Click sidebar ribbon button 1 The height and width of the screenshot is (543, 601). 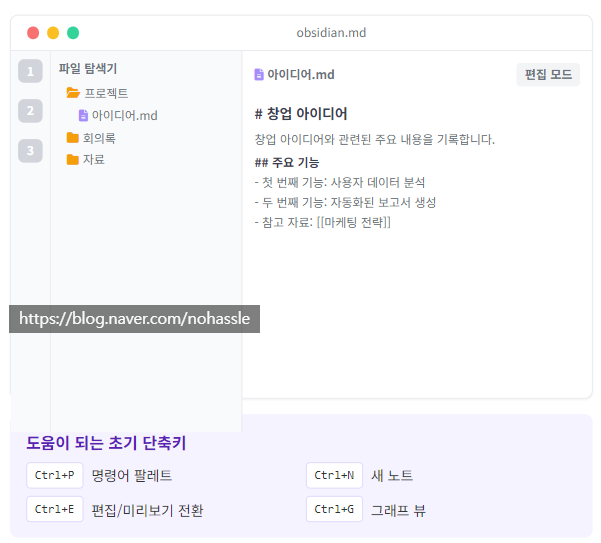30,71
